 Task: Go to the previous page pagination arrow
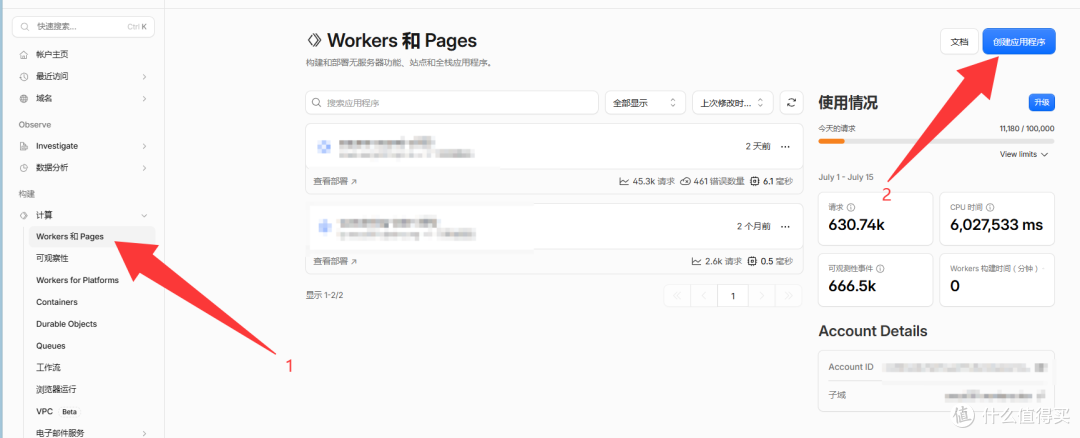(x=704, y=295)
